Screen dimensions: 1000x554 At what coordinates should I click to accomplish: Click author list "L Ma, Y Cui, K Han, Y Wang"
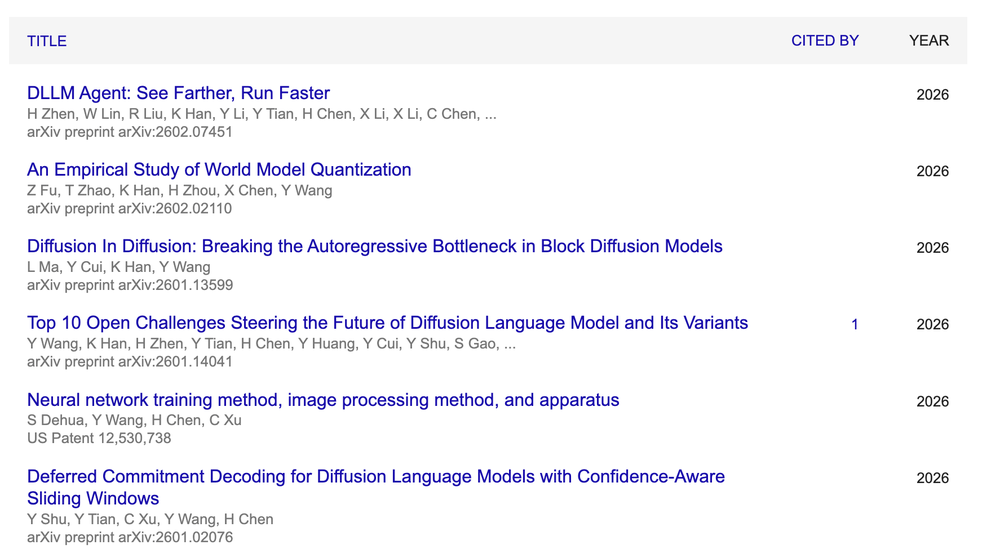click(119, 267)
